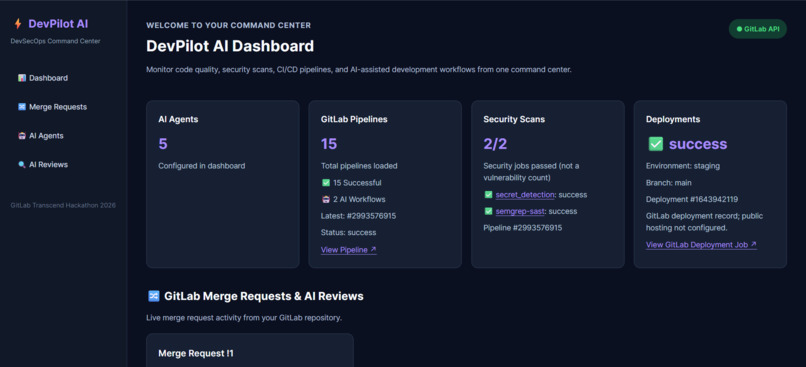Click 'Status: success' in pipelines card

point(349,232)
